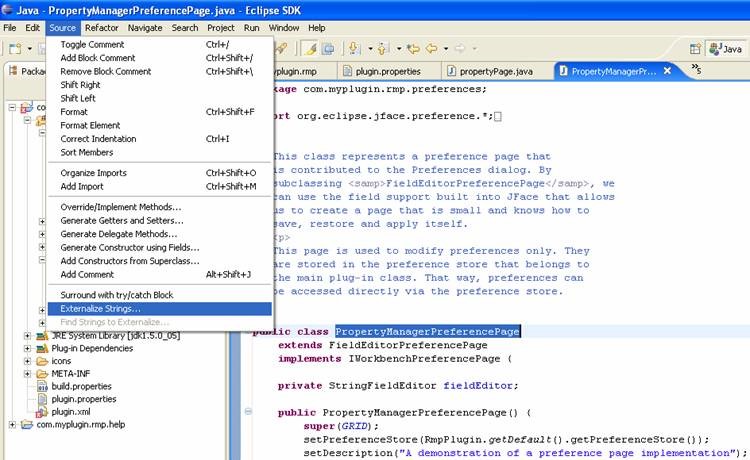The image size is (750, 460).
Task: Close the PropertyManagerPr... editor tab
Action: tap(667, 71)
